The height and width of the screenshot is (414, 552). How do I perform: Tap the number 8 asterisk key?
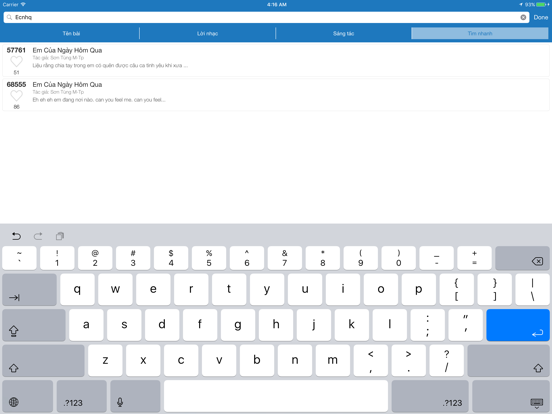pyautogui.click(x=322, y=258)
